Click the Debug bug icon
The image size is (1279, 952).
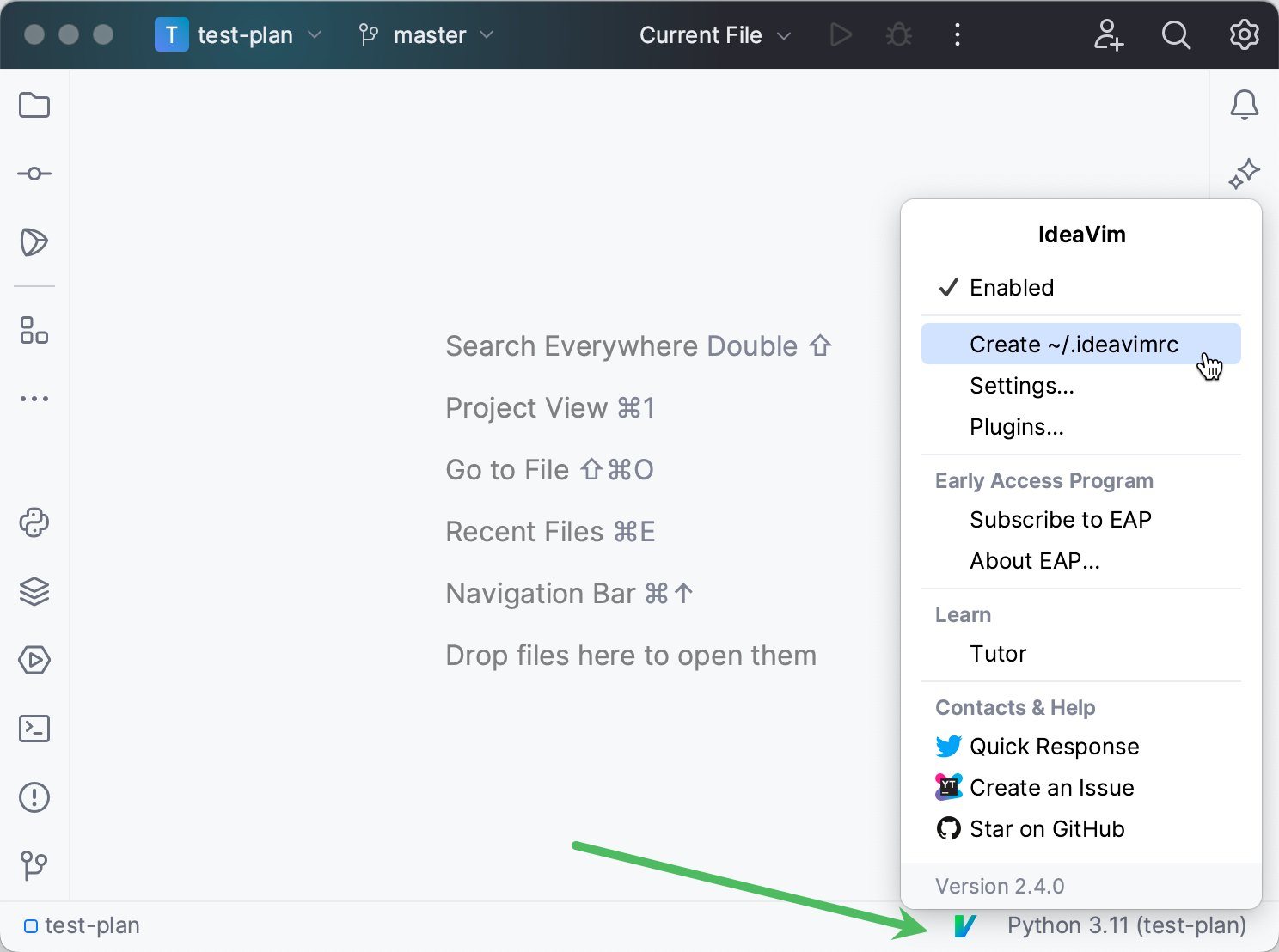[899, 34]
